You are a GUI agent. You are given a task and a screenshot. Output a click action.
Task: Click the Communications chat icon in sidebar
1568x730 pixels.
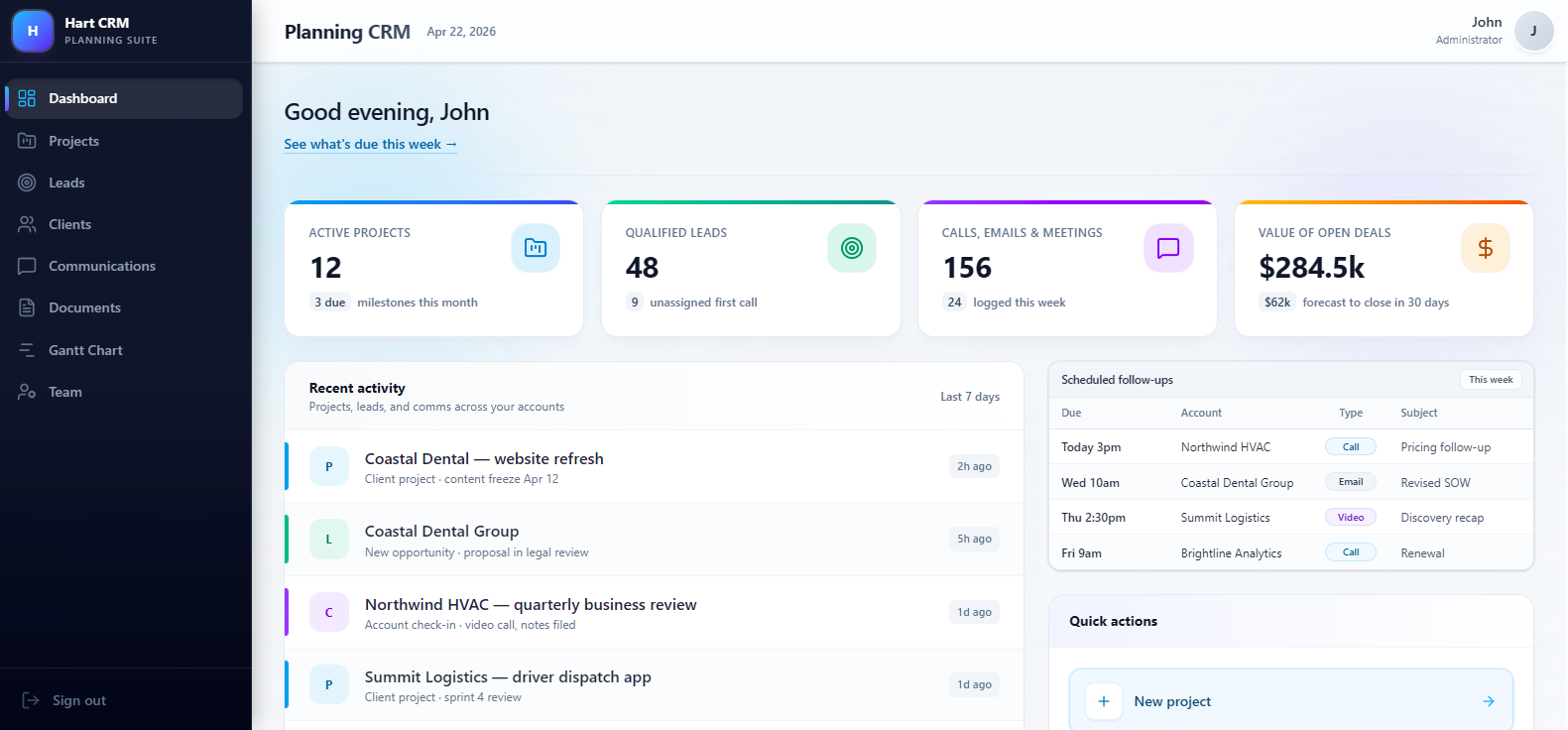pos(27,266)
